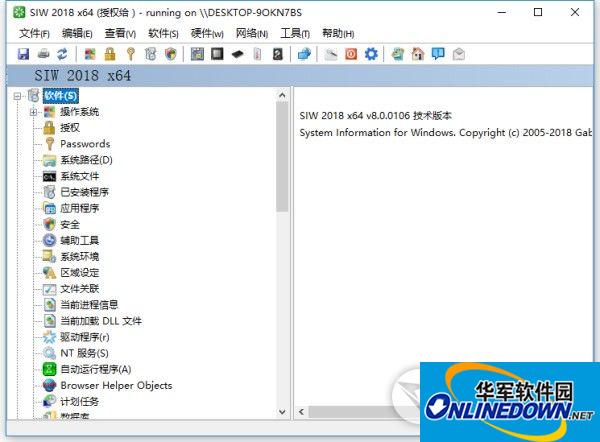The width and height of the screenshot is (600, 442).
Task: Select the 已安装程序 tree item
Action: [85, 192]
